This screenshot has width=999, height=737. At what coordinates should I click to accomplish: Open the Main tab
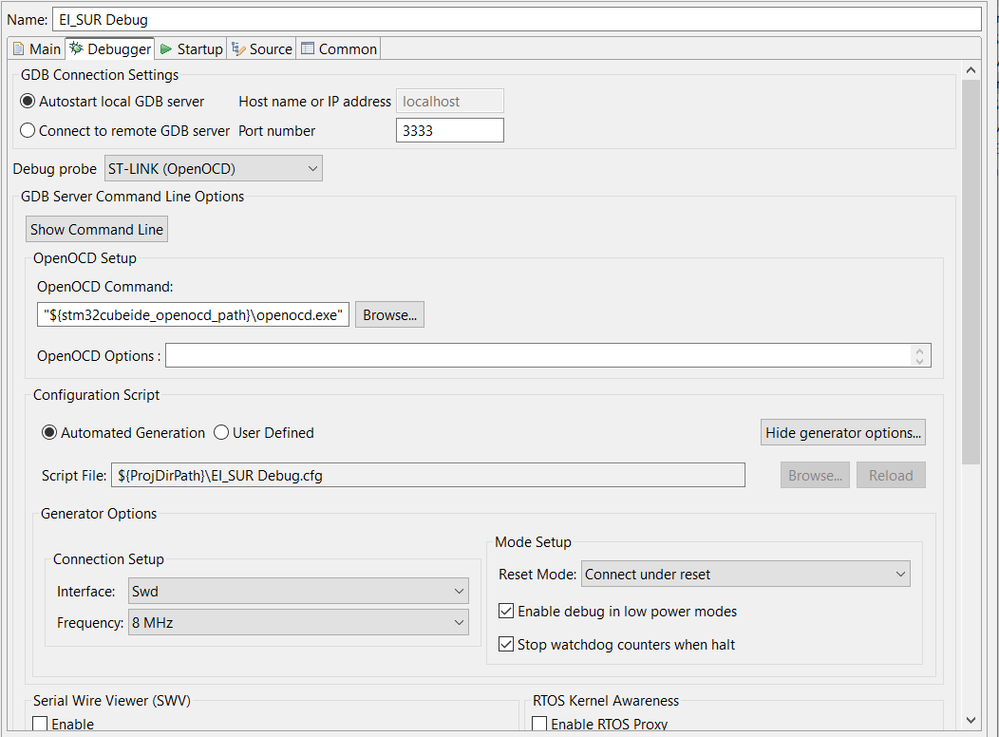coord(36,49)
